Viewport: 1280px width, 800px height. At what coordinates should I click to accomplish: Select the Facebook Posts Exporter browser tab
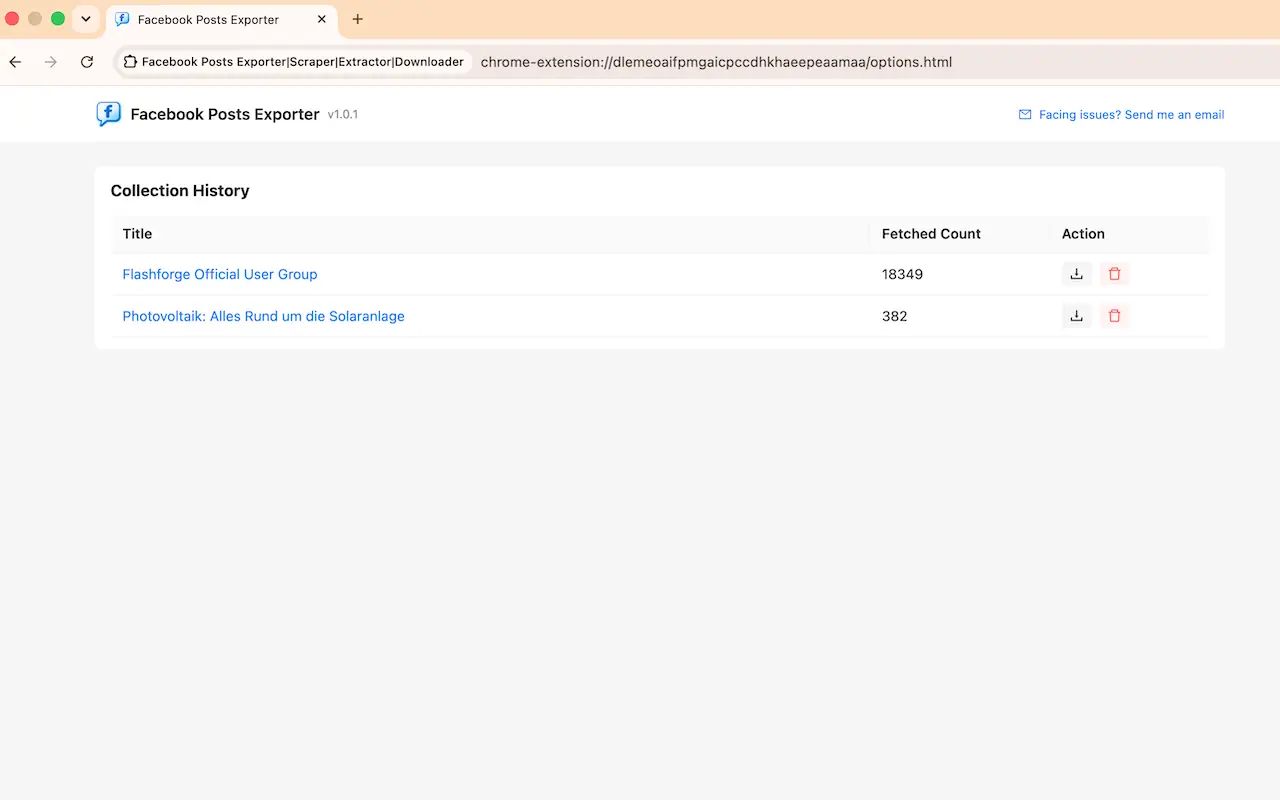pyautogui.click(x=220, y=19)
